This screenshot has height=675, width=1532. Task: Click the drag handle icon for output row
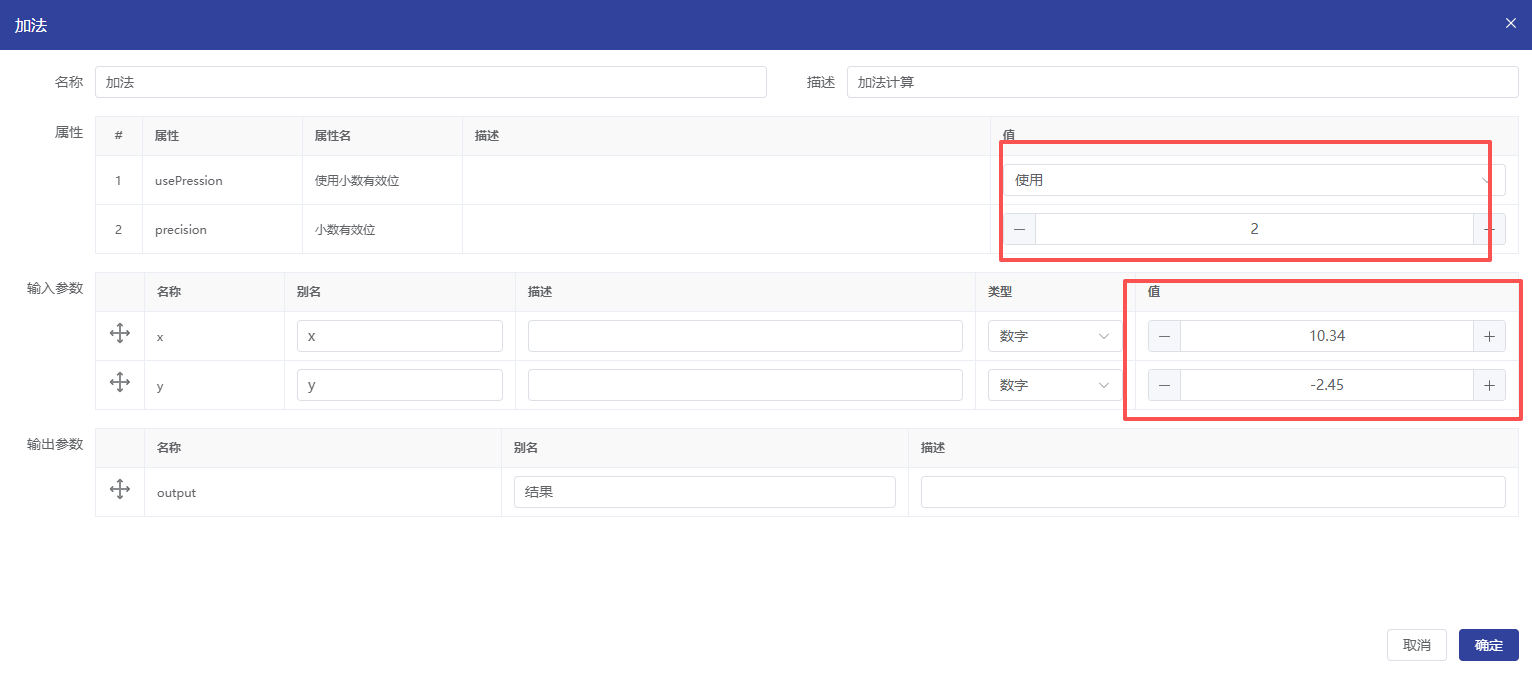tap(120, 490)
